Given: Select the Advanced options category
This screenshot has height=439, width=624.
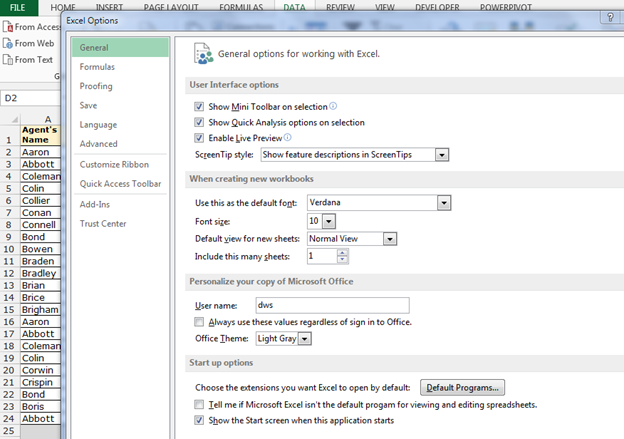Looking at the screenshot, I should click(x=120, y=144).
